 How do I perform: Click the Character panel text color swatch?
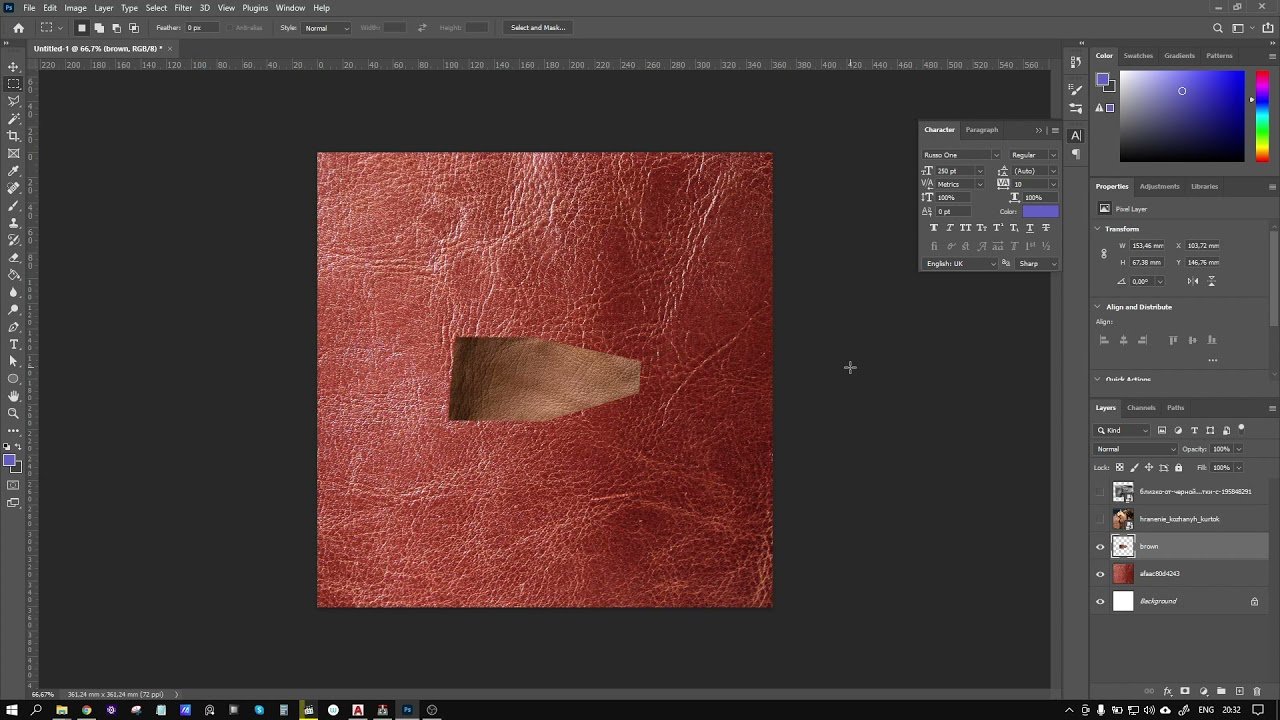(x=1039, y=211)
